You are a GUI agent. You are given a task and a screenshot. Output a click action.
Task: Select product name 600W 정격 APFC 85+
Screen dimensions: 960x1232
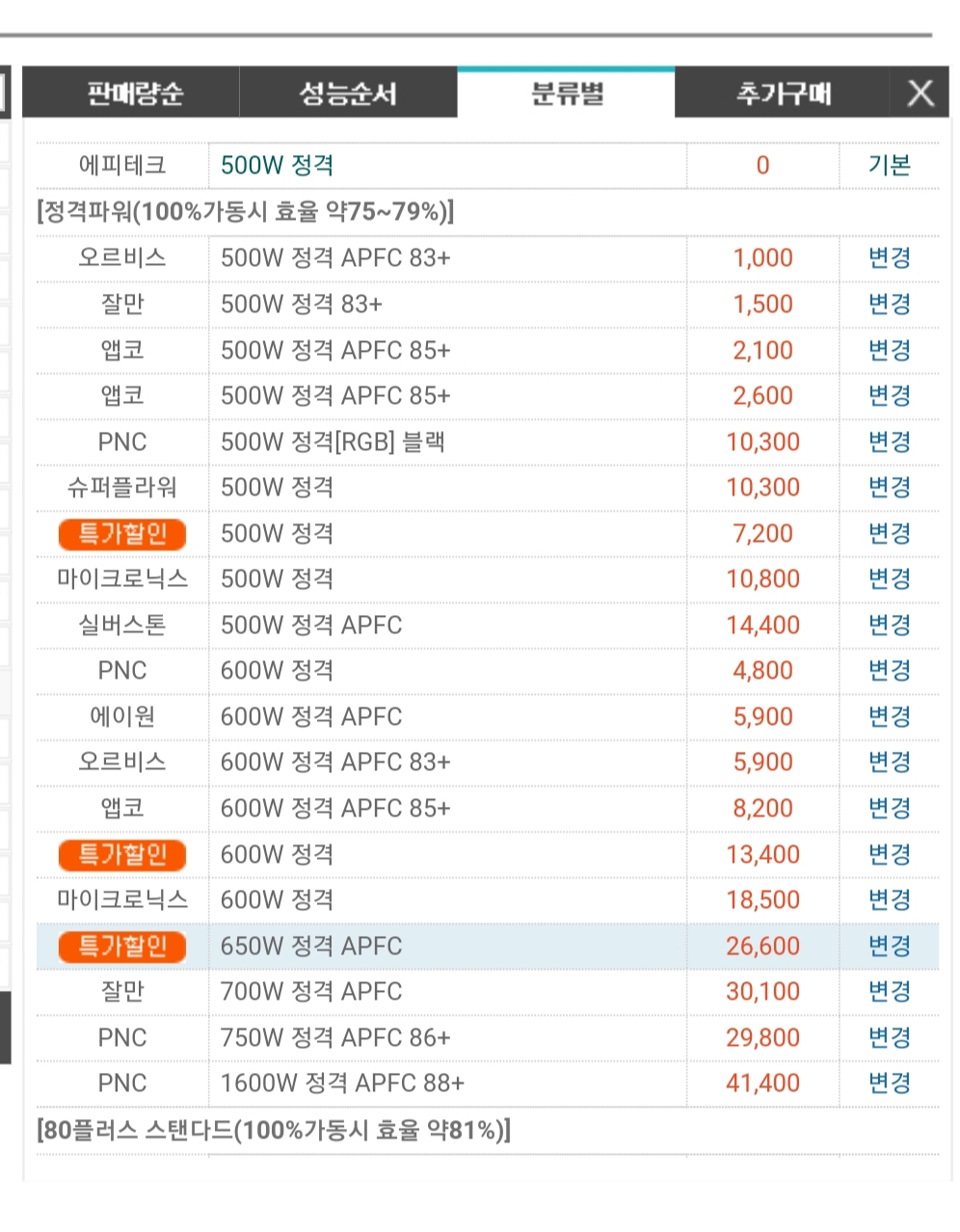coord(335,808)
